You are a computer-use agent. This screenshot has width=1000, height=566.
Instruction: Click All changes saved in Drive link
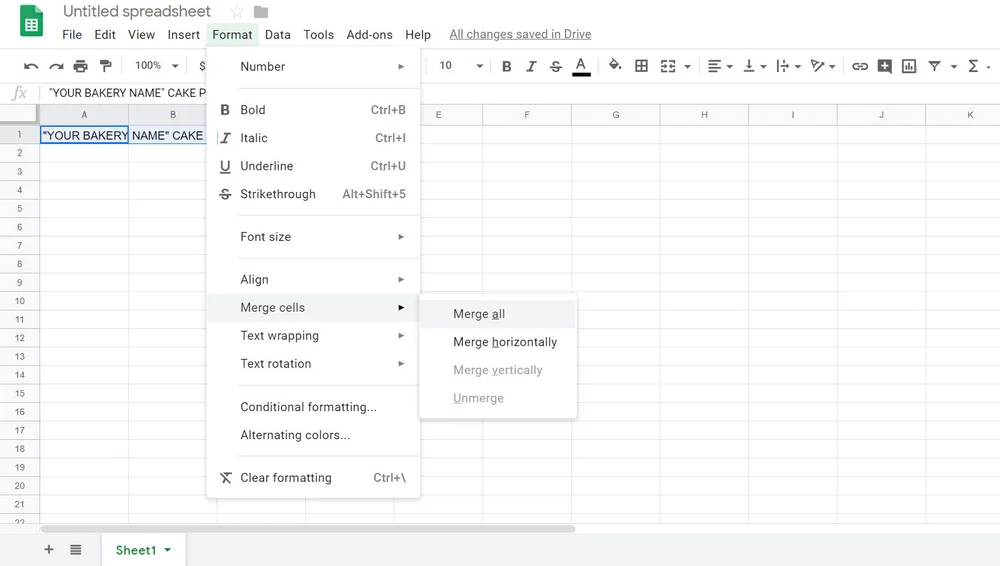tap(520, 34)
